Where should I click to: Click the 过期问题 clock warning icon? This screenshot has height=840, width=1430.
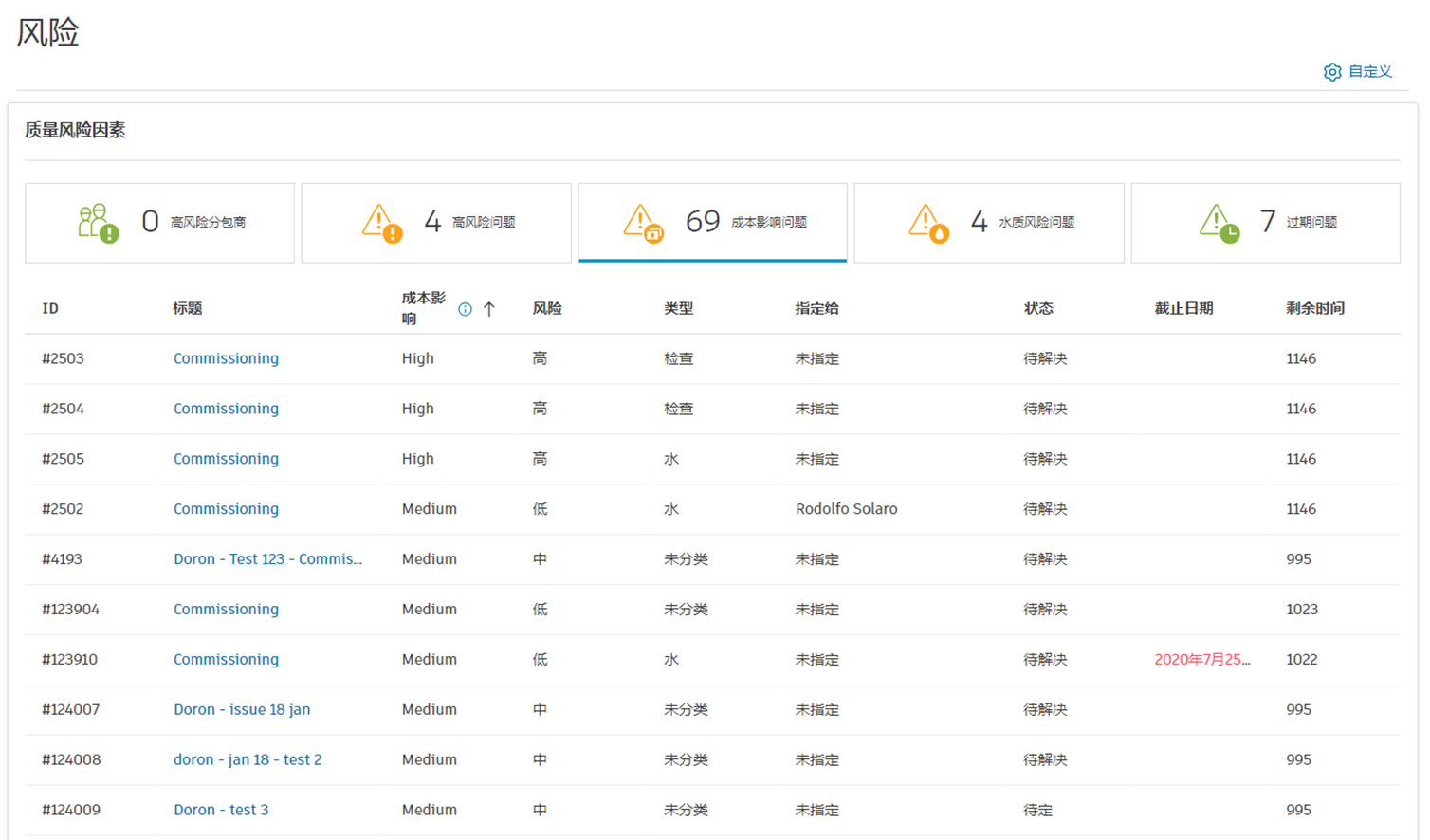[x=1219, y=223]
